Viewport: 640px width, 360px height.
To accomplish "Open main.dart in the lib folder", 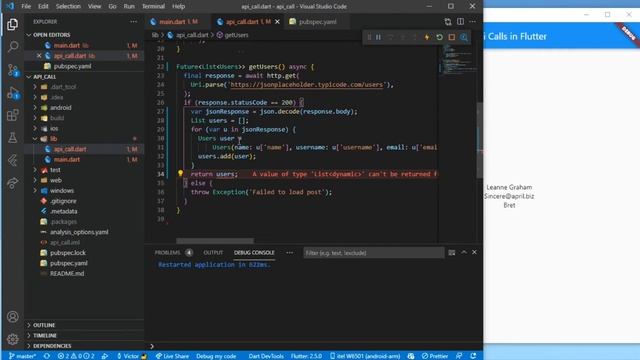I will [67, 160].
